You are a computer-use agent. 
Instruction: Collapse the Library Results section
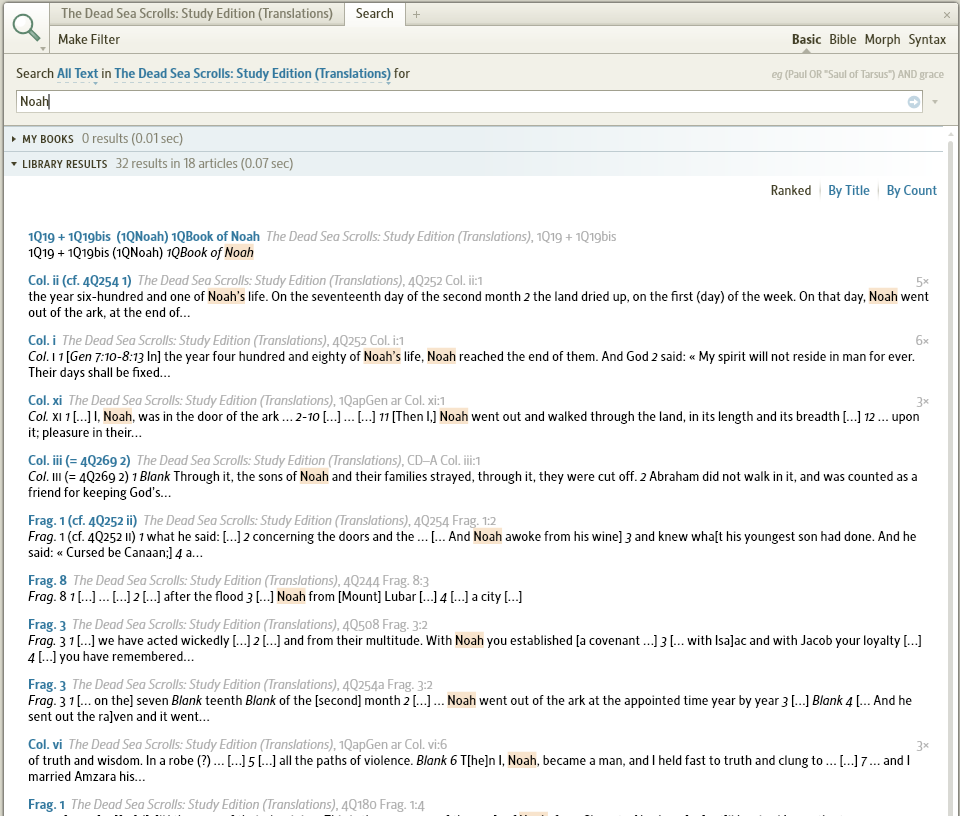[14, 164]
